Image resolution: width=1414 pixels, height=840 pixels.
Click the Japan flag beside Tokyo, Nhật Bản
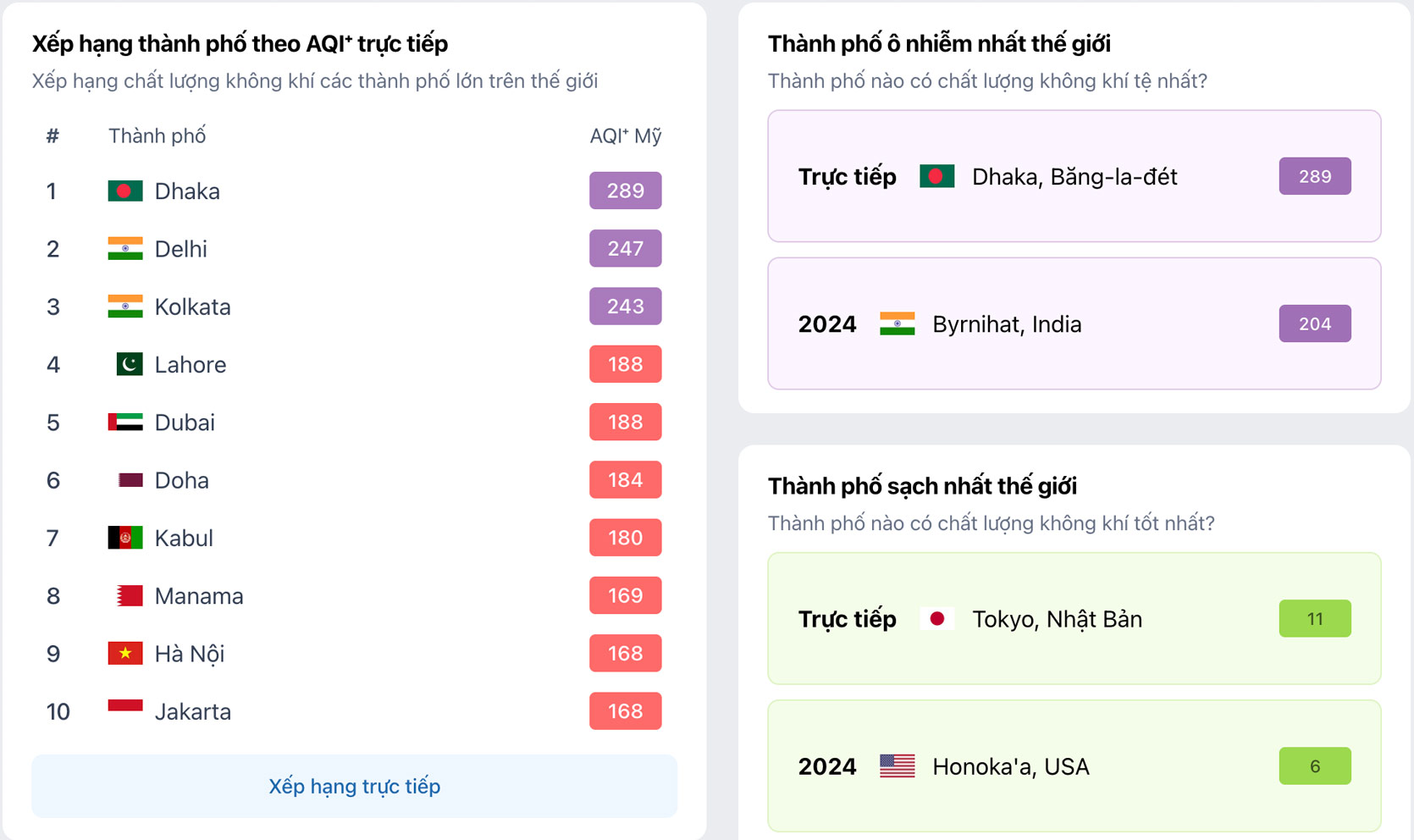[936, 619]
